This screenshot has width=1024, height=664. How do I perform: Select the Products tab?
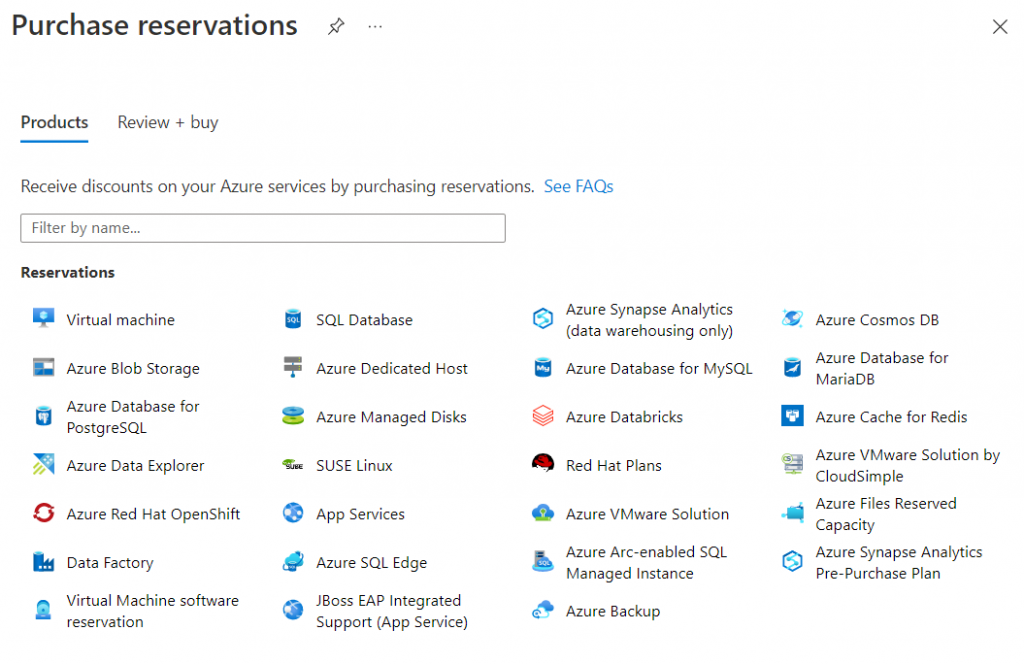(54, 122)
